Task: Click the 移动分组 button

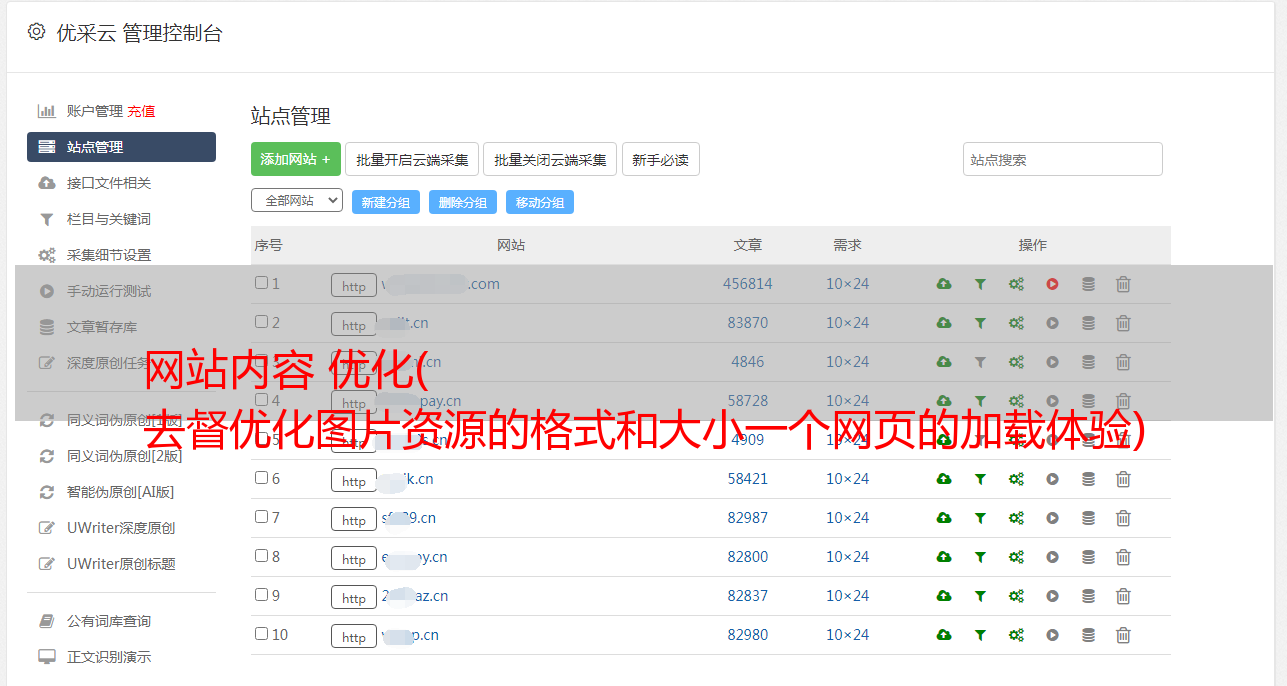Action: click(540, 202)
